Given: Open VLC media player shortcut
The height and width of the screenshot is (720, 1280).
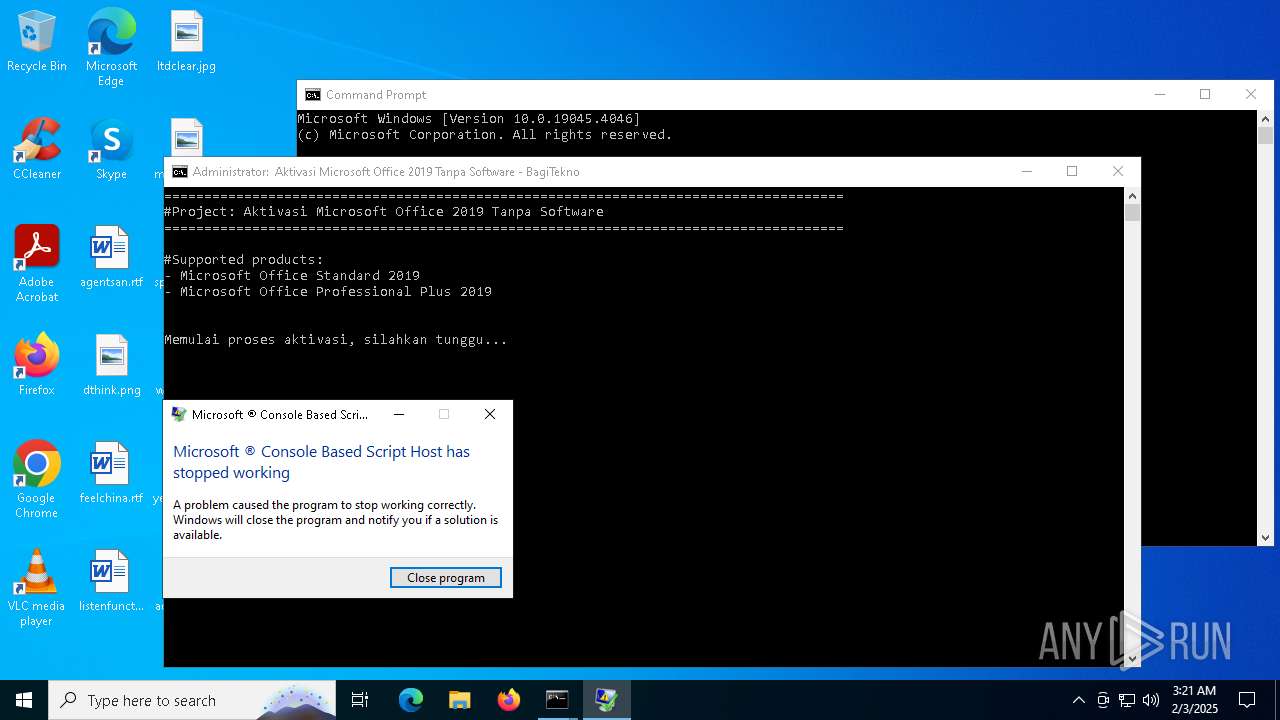Looking at the screenshot, I should click(x=37, y=588).
